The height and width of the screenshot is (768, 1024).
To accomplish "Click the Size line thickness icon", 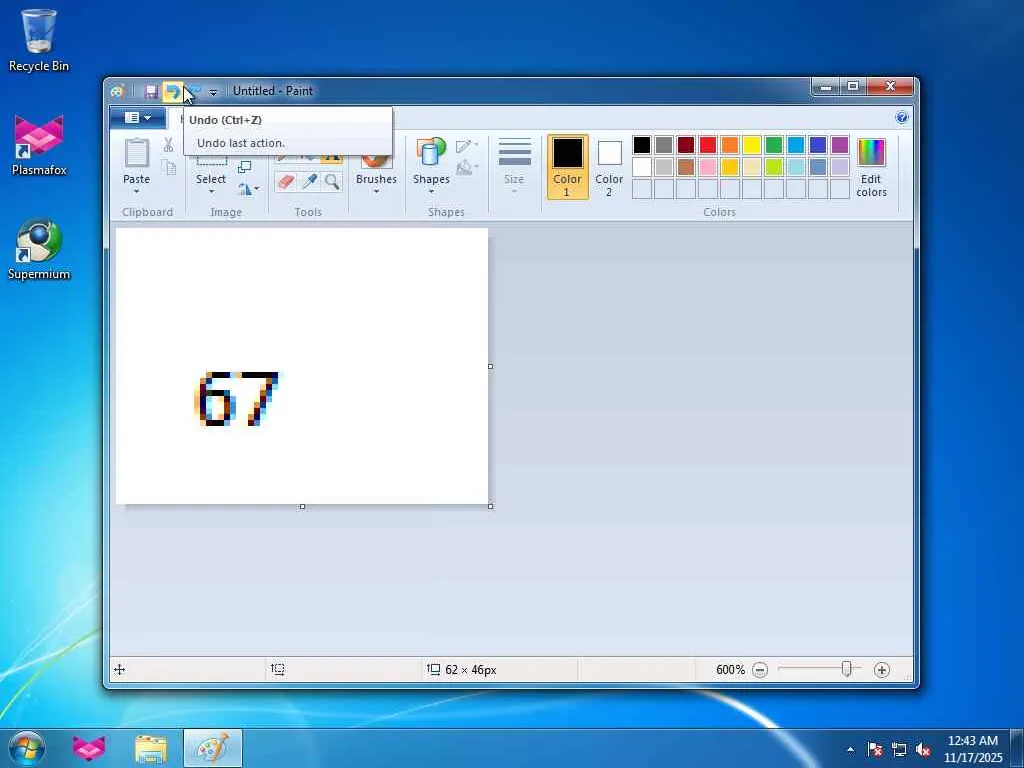I will pos(515,152).
